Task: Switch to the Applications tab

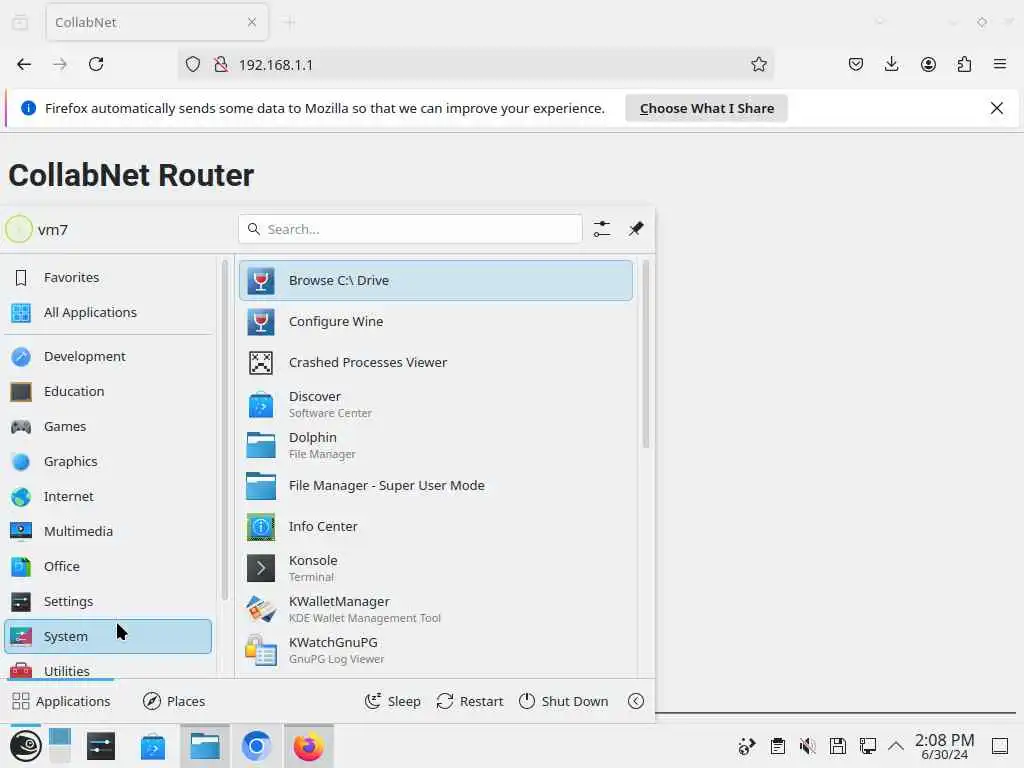Action: pyautogui.click(x=62, y=701)
